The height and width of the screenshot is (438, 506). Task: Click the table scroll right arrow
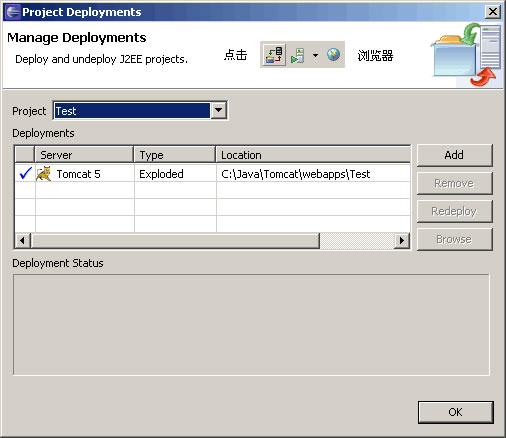coord(402,240)
